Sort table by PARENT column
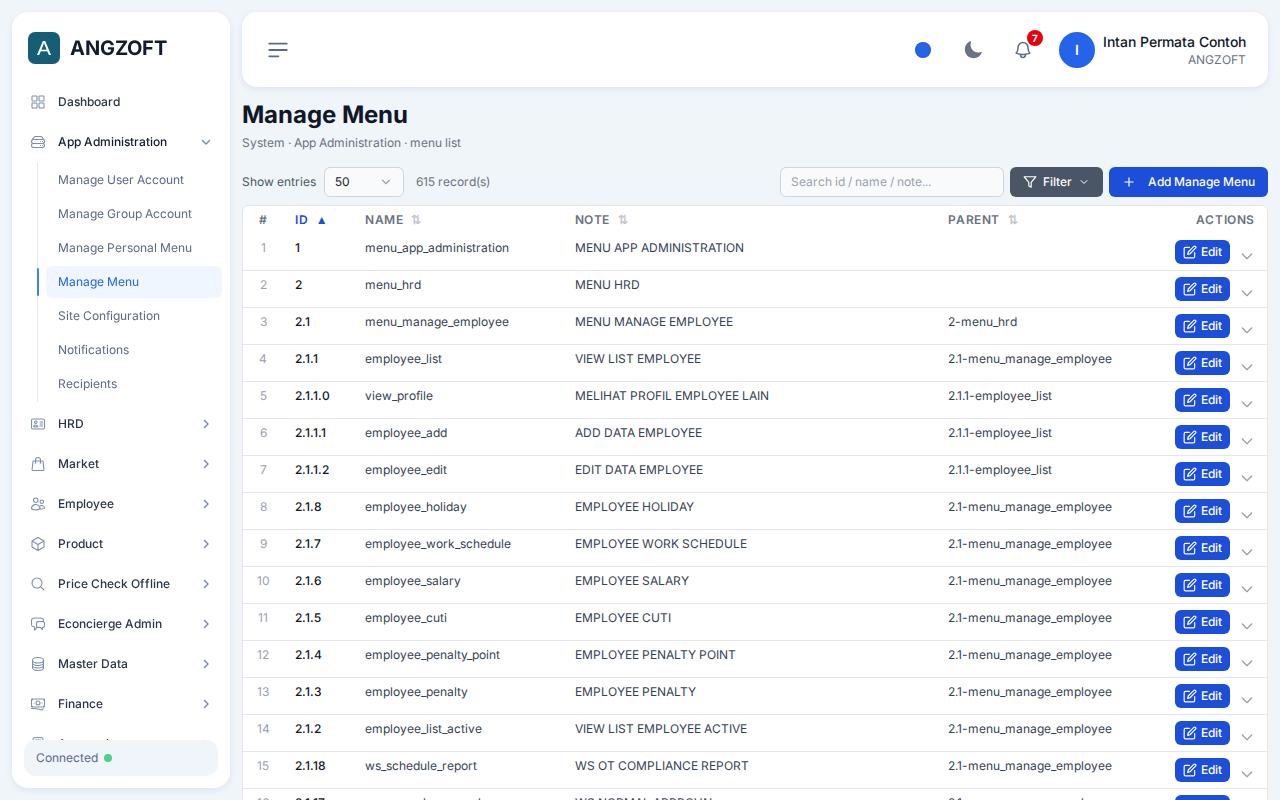 [983, 220]
